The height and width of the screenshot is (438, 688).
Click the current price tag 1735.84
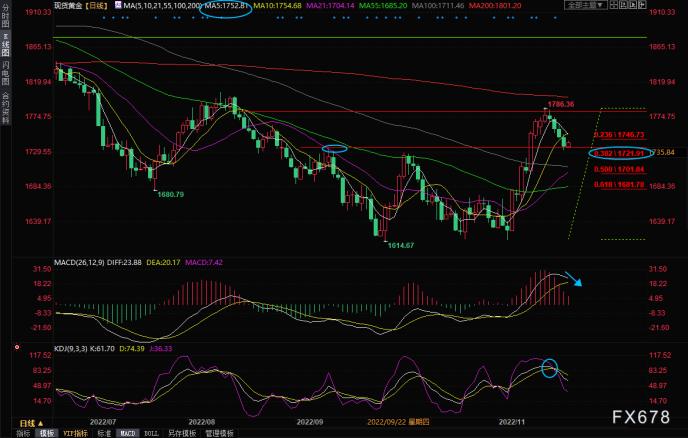[663, 152]
